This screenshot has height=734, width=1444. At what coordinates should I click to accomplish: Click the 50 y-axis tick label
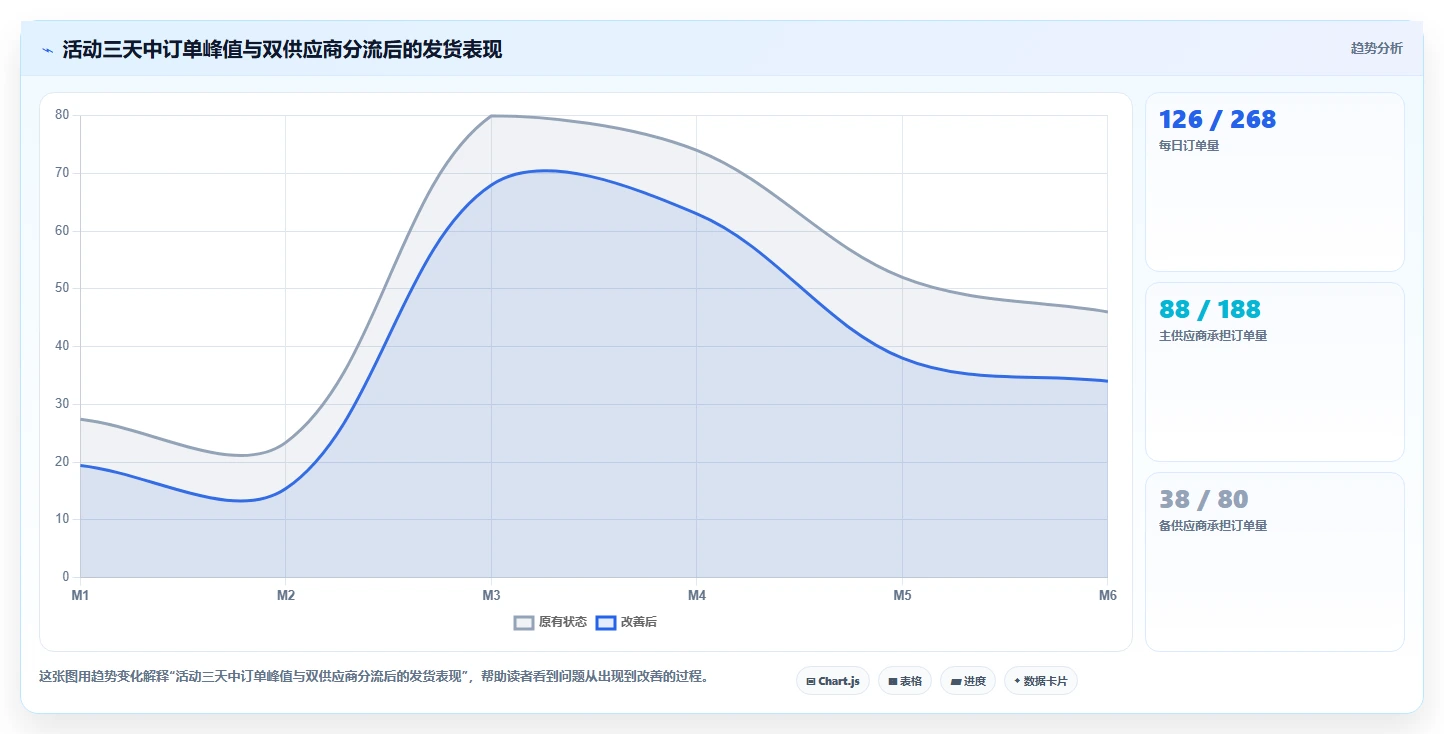point(62,288)
